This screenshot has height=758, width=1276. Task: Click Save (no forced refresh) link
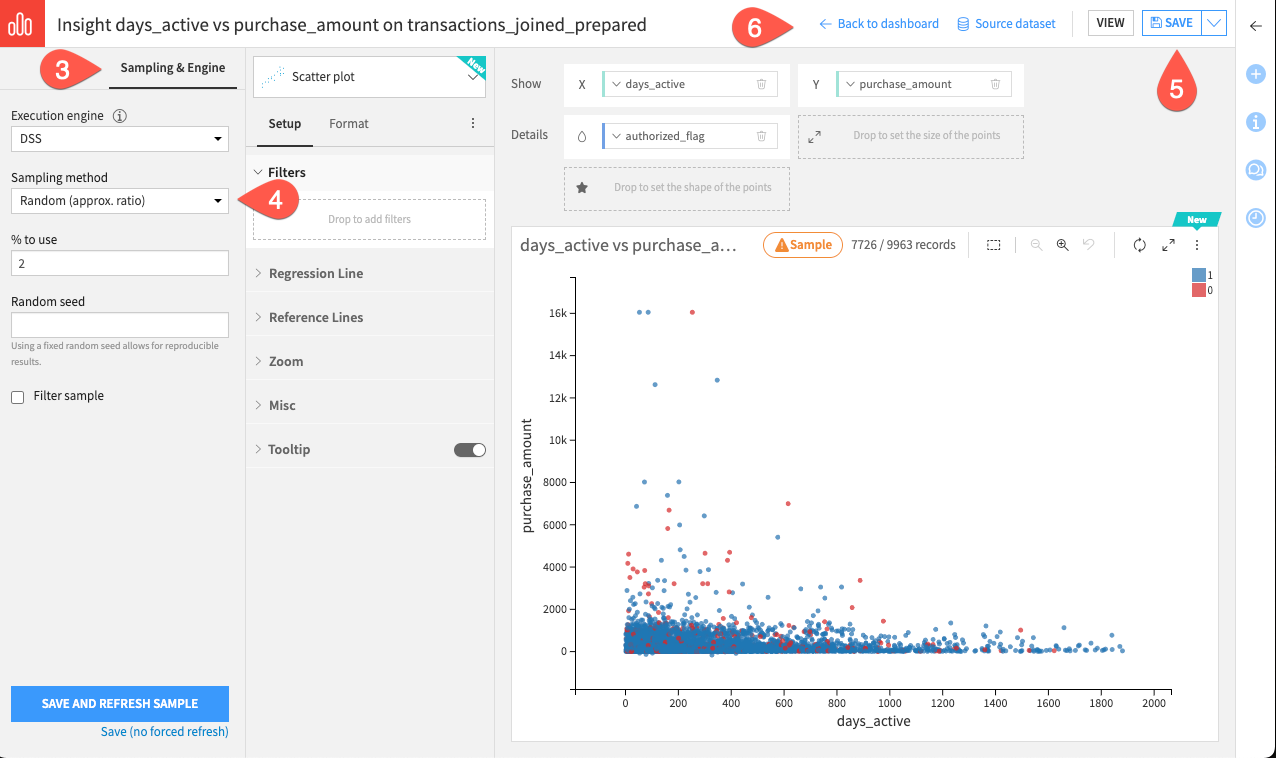165,732
